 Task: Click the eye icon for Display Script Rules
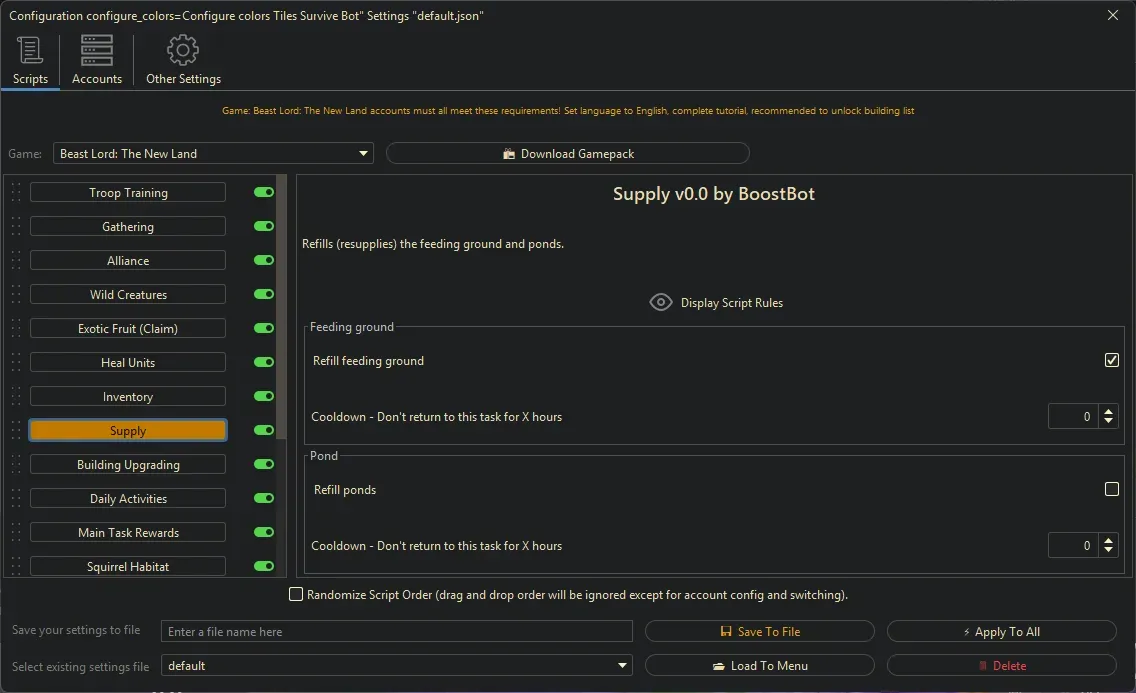coord(660,302)
